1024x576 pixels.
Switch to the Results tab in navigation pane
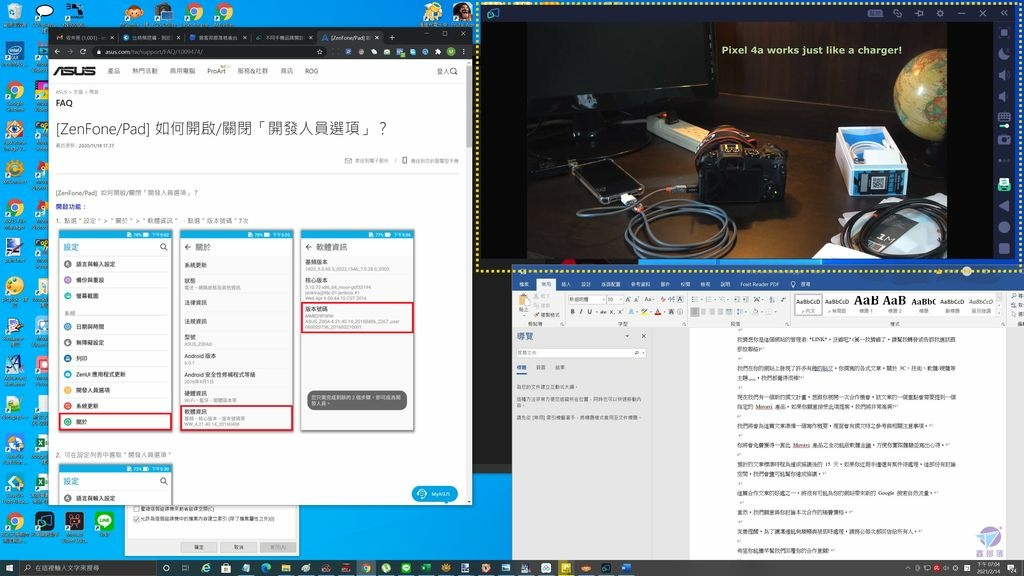pyautogui.click(x=560, y=368)
